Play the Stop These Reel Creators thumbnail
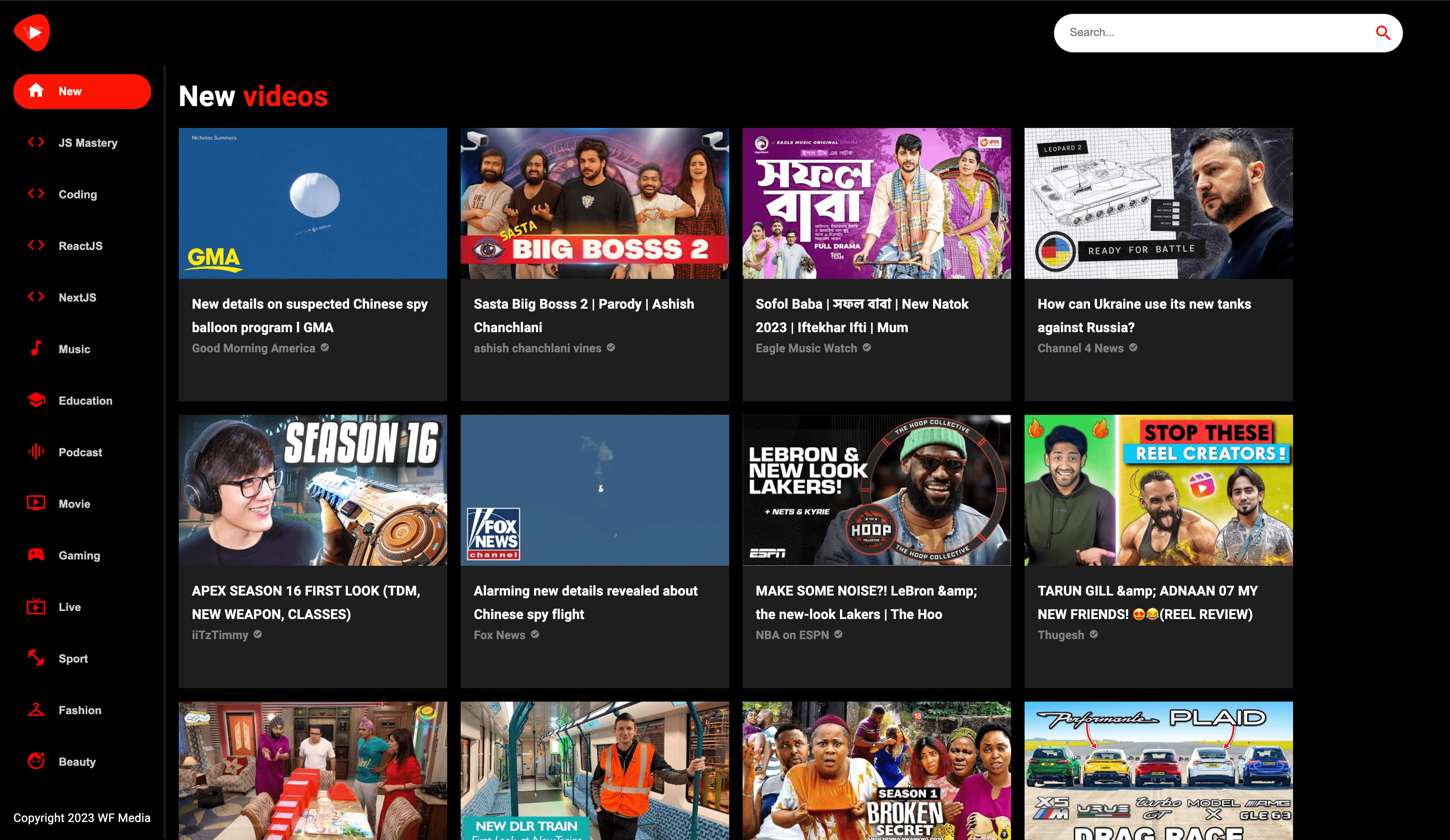This screenshot has width=1450, height=840. (x=1158, y=490)
